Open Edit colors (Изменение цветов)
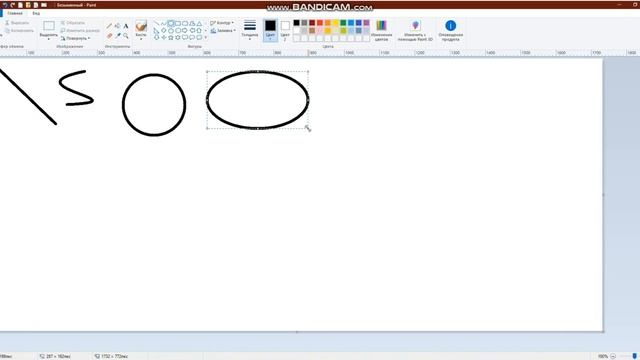The image size is (640, 360). [381, 30]
